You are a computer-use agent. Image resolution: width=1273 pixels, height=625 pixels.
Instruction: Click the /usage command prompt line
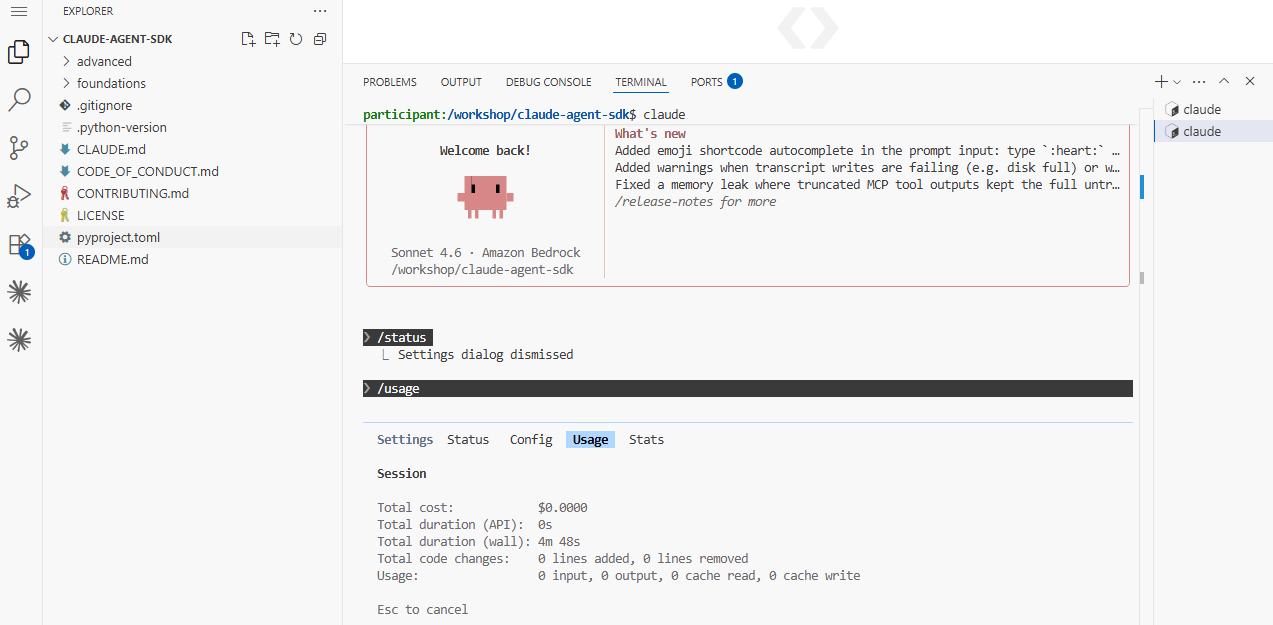tap(748, 389)
